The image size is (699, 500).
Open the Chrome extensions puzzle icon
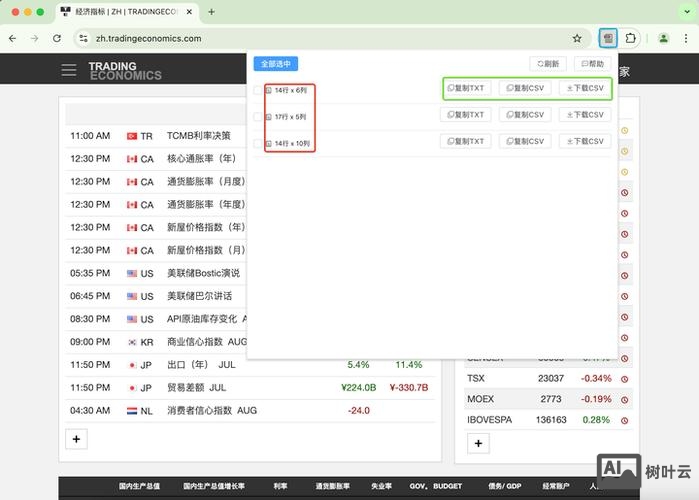coord(630,38)
